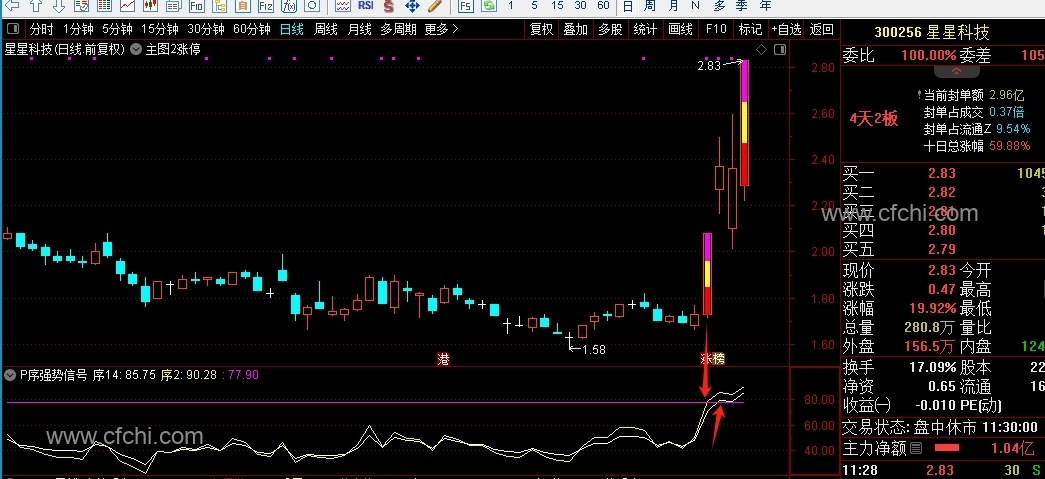Viewport: 1045px width, 479px height.
Task: Click the down arrow toolbar icon
Action: 59,6
